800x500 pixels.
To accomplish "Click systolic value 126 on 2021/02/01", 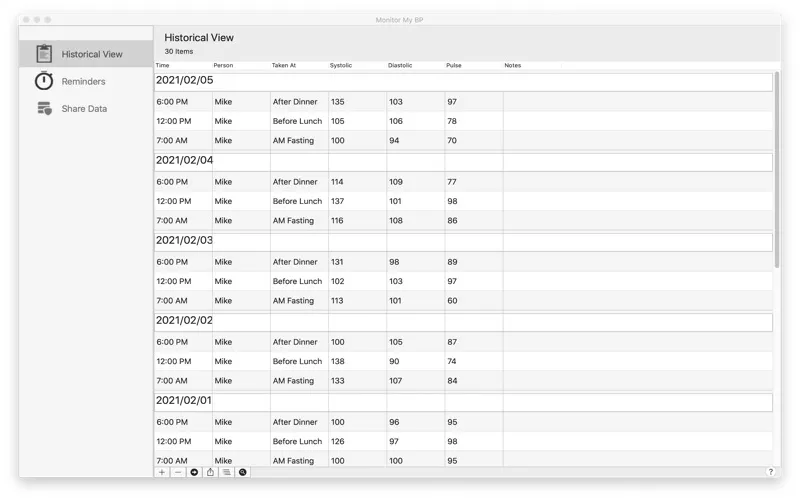I will (337, 441).
